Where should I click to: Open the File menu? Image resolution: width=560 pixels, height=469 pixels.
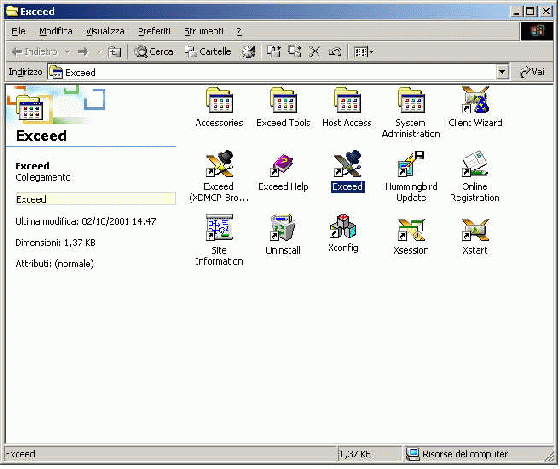pos(18,31)
